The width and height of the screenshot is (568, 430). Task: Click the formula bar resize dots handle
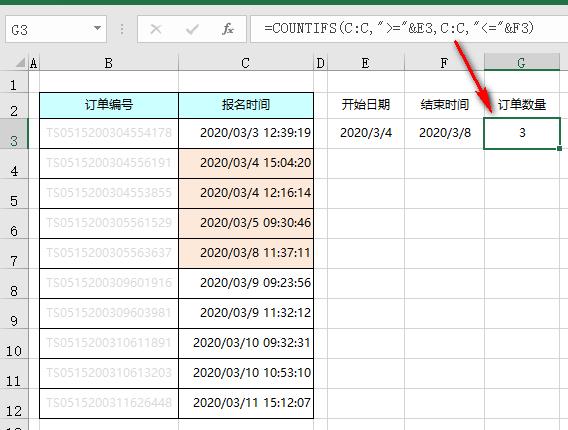pos(122,29)
